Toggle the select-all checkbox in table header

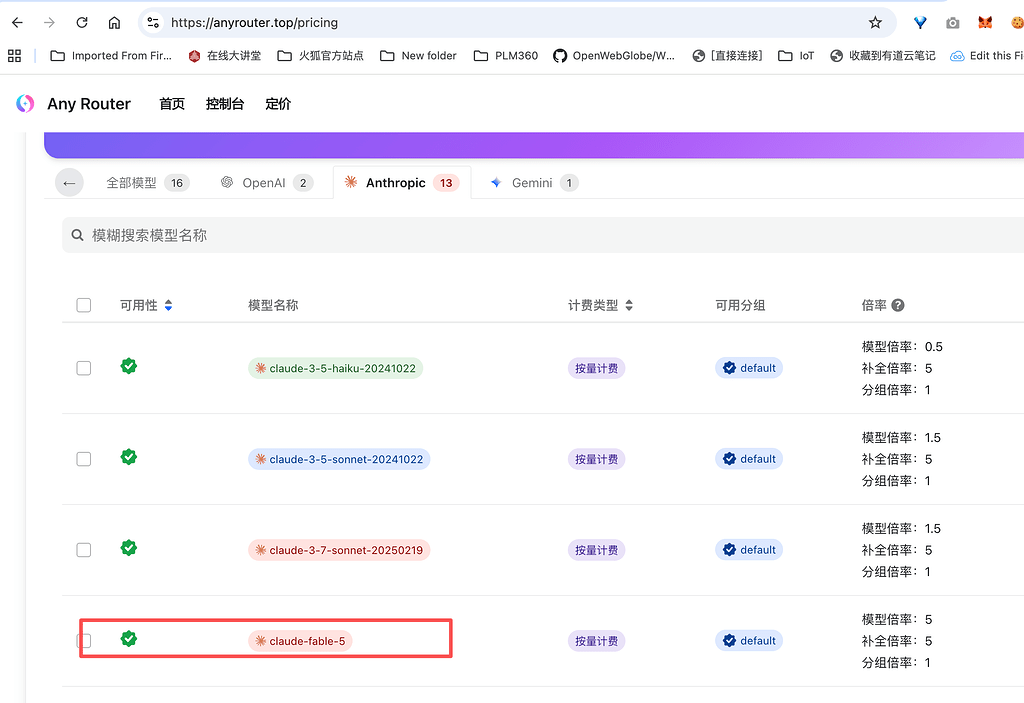[x=84, y=305]
